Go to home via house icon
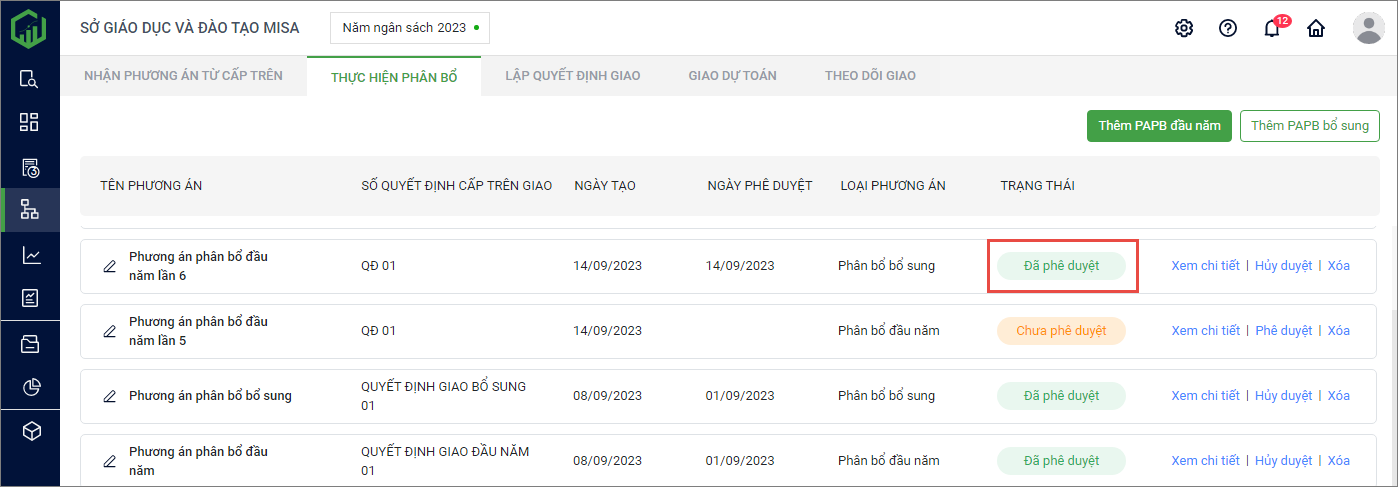Viewport: 1398px width, 487px height. click(x=1316, y=28)
